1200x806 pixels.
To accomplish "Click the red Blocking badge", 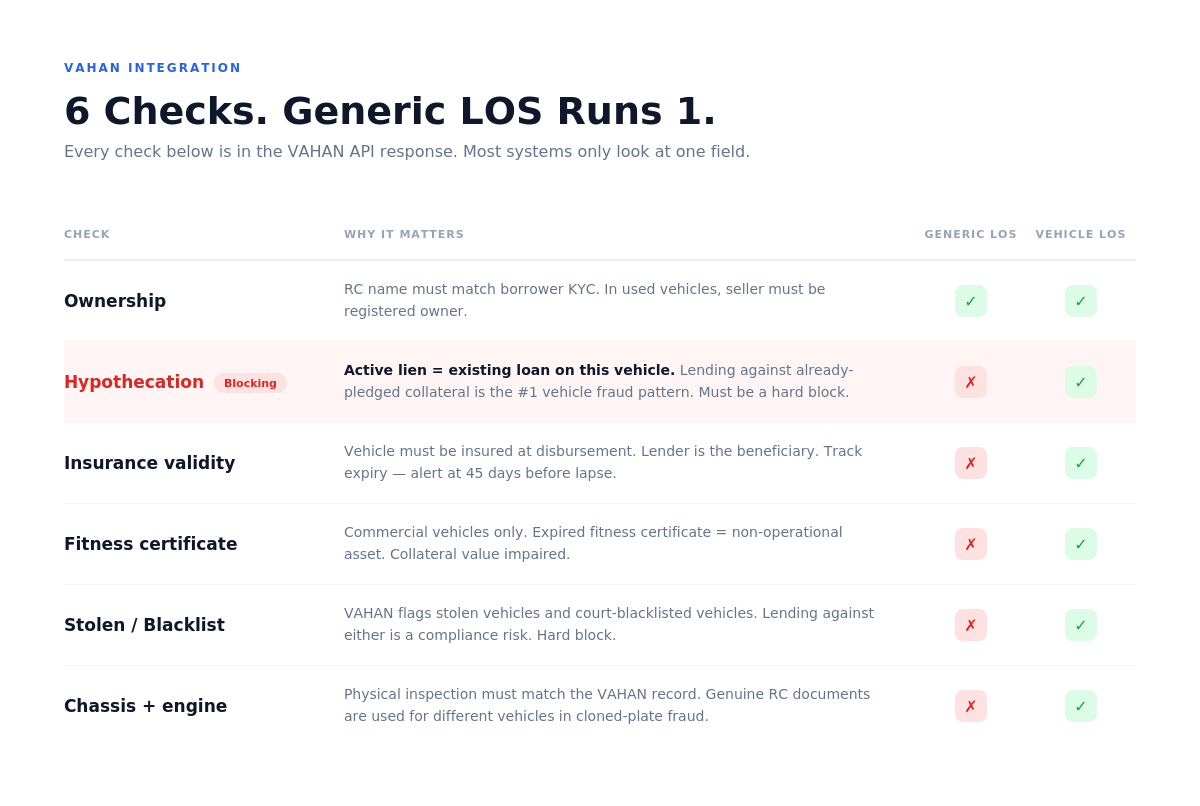I will click(250, 383).
